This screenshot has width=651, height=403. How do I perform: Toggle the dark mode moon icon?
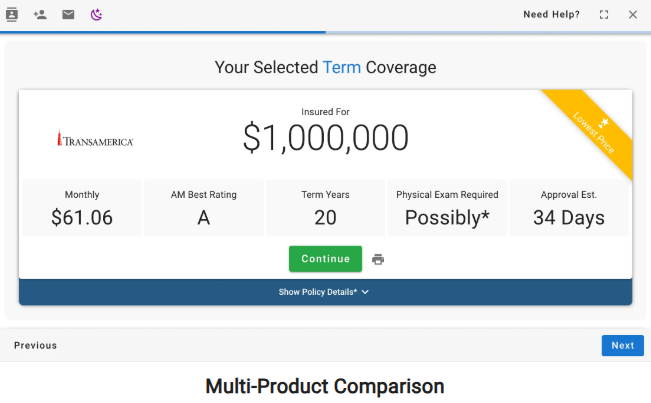point(96,15)
